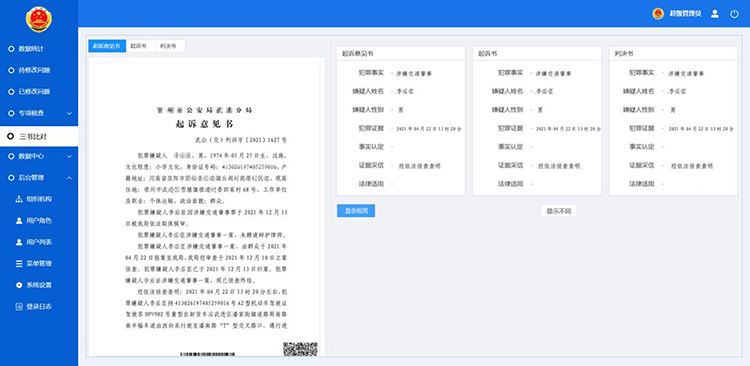Expand the 专项核查 submenu chevron
Image resolution: width=750 pixels, height=366 pixels.
[69, 113]
